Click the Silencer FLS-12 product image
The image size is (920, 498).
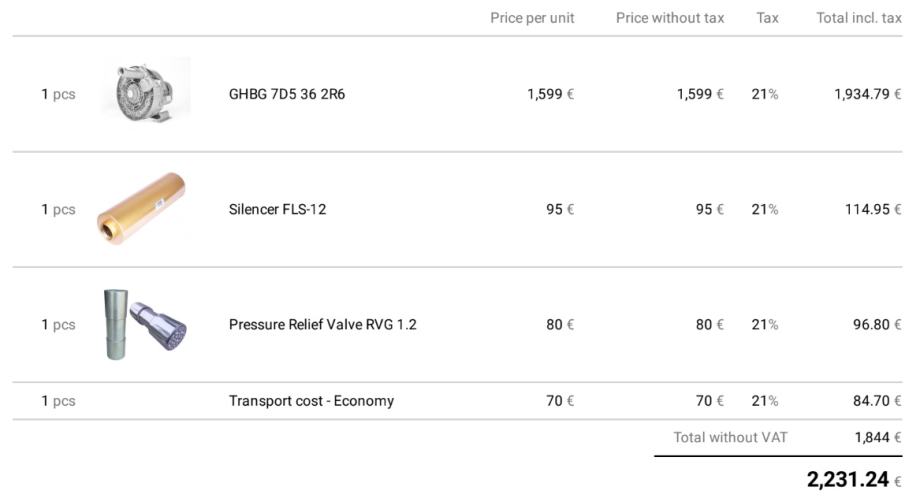pos(142,210)
